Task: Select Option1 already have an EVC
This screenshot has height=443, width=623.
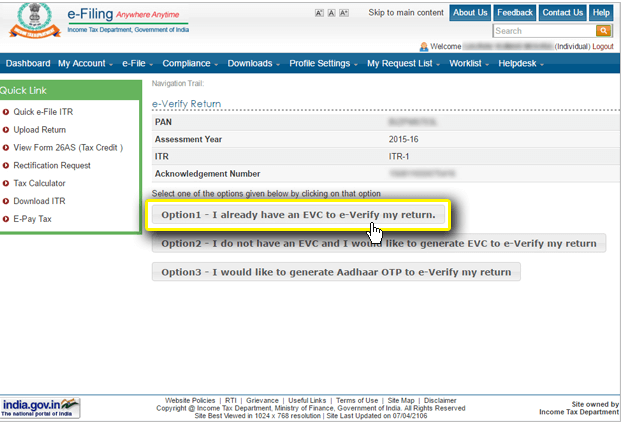Action: (x=298, y=215)
